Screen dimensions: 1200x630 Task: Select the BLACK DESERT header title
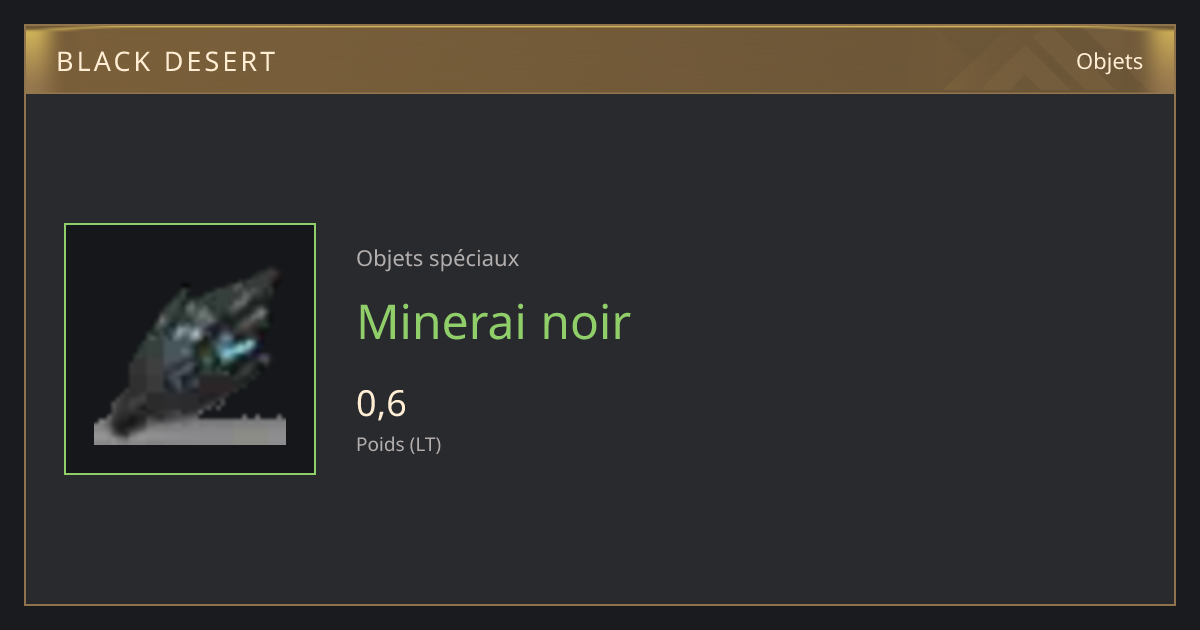pos(166,62)
